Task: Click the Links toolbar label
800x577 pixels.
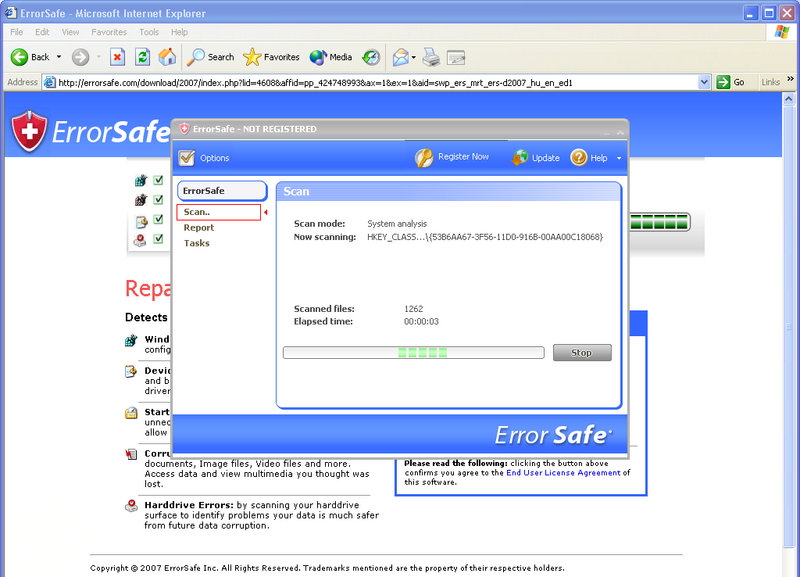Action: [770, 82]
